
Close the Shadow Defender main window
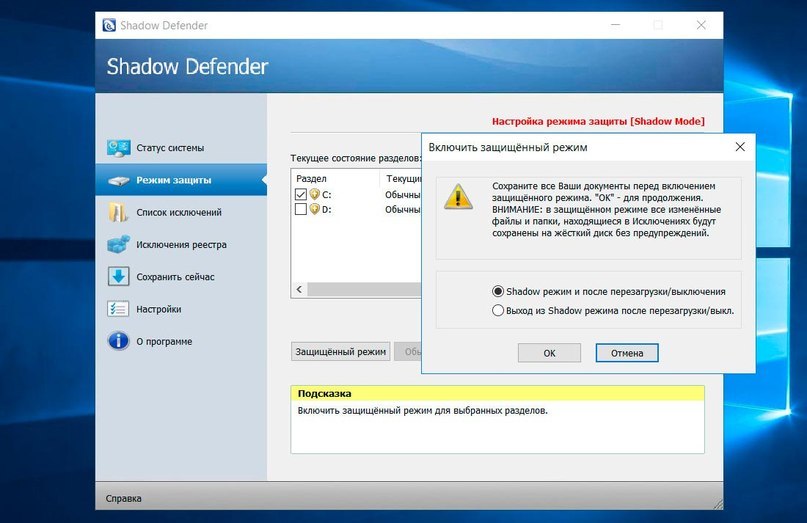point(701,25)
